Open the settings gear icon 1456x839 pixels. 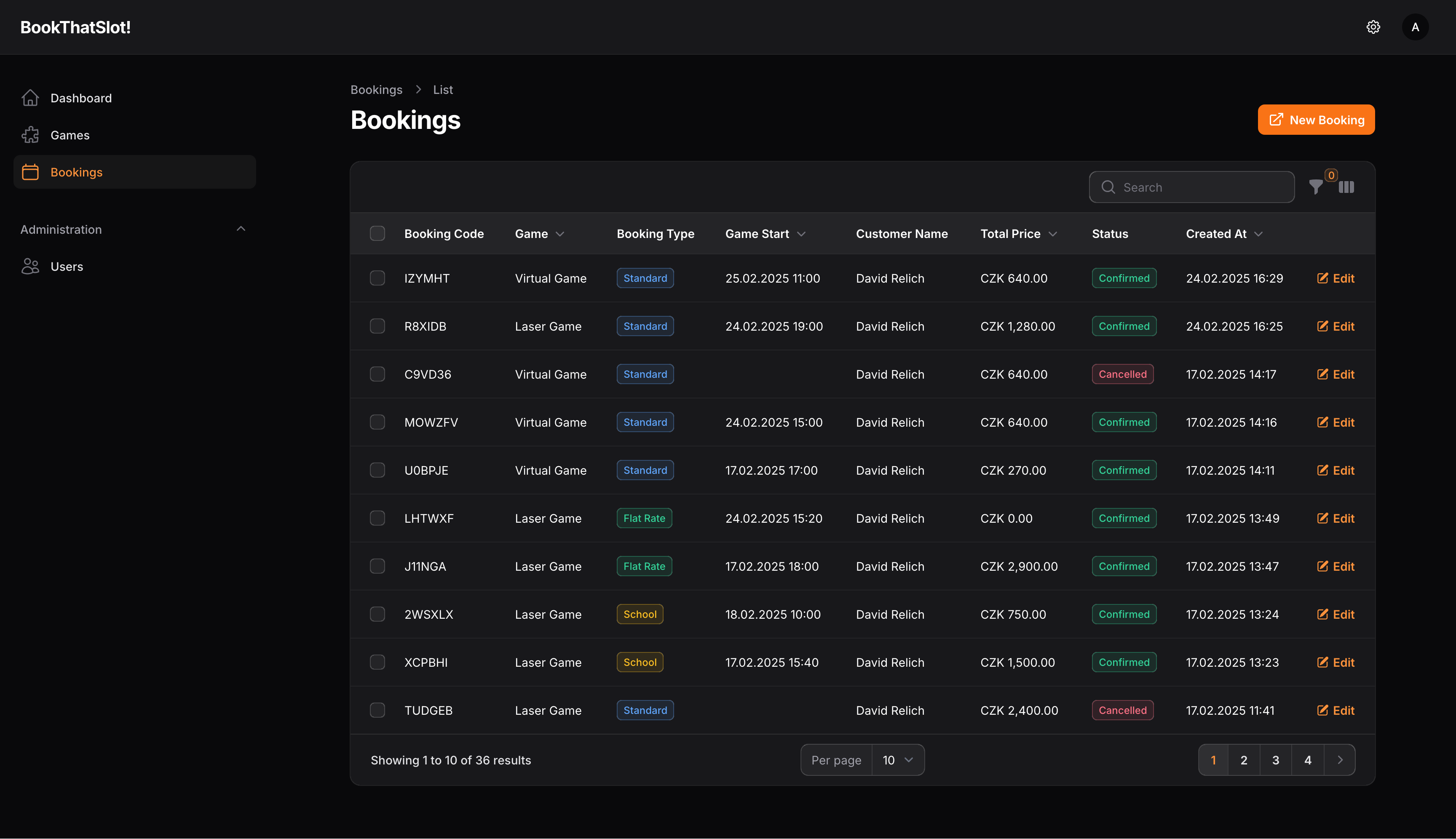click(1373, 27)
